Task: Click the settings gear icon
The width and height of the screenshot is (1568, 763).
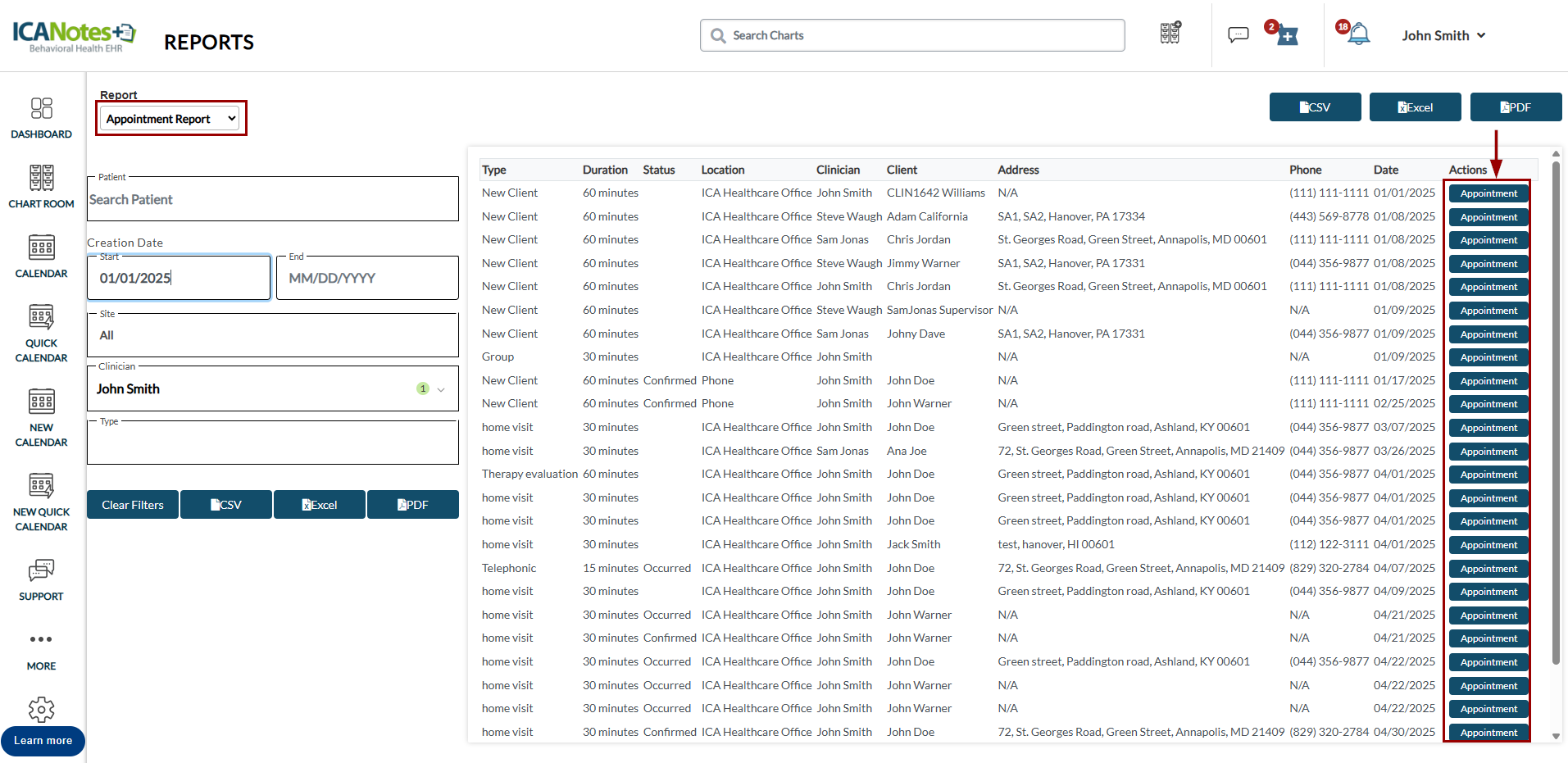Action: point(41,709)
